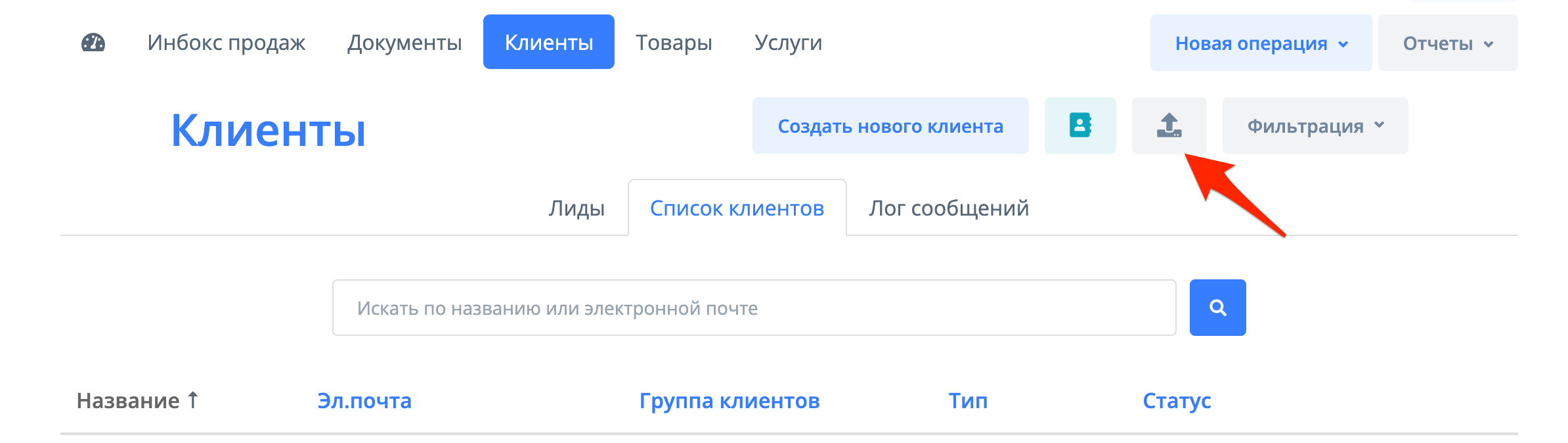Open the Услуги section
This screenshot has height=443, width=1568.
pyautogui.click(x=788, y=42)
